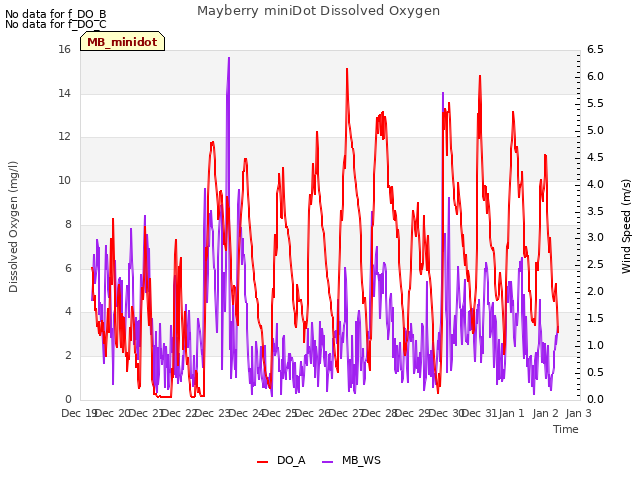Click the Dissolved Oxygen (mg/l) axis label
This screenshot has width=640, height=480.
(13, 227)
